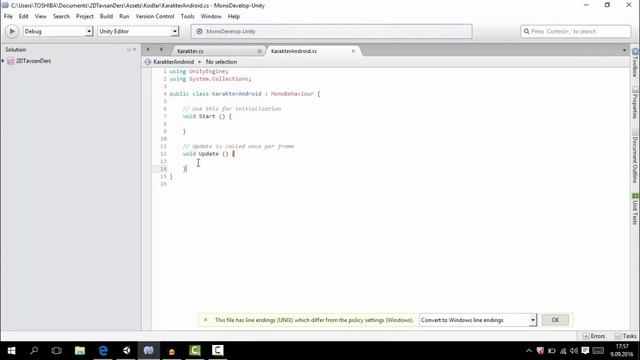This screenshot has height=360, width=640.
Task: Open the Unit Tests side panel
Action: coord(635,209)
